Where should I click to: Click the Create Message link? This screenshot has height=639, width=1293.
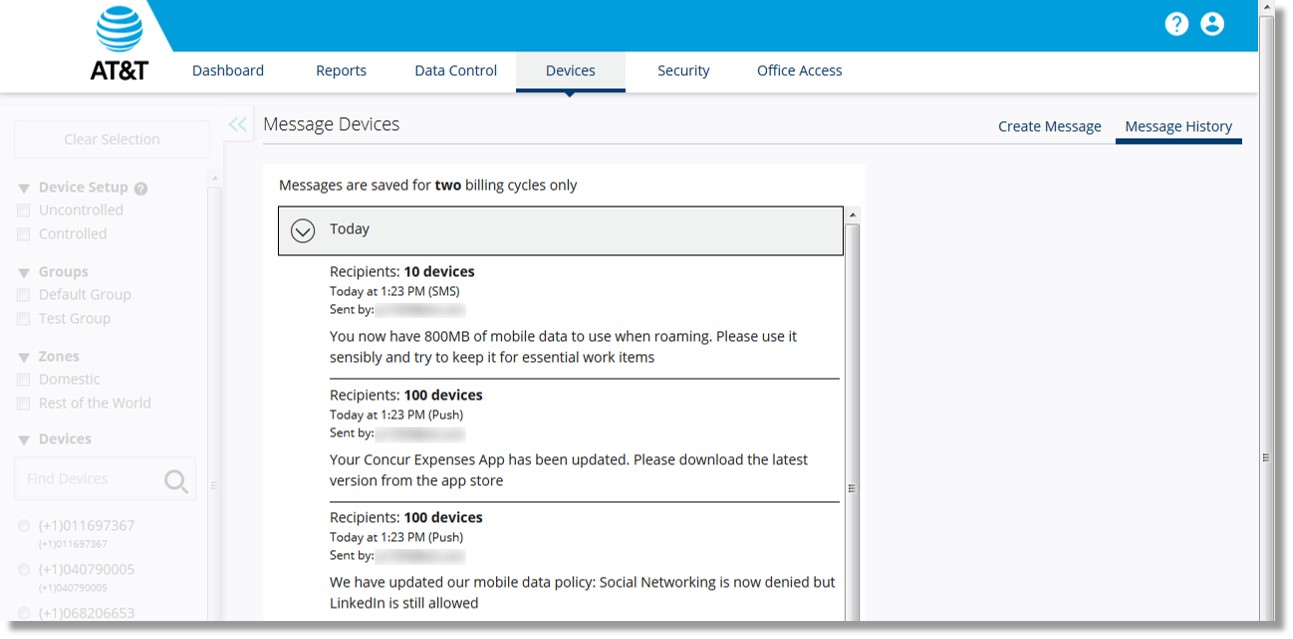coord(1049,126)
